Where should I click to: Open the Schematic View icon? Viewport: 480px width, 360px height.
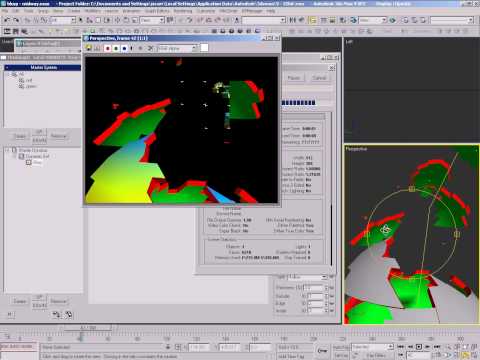pos(332,20)
